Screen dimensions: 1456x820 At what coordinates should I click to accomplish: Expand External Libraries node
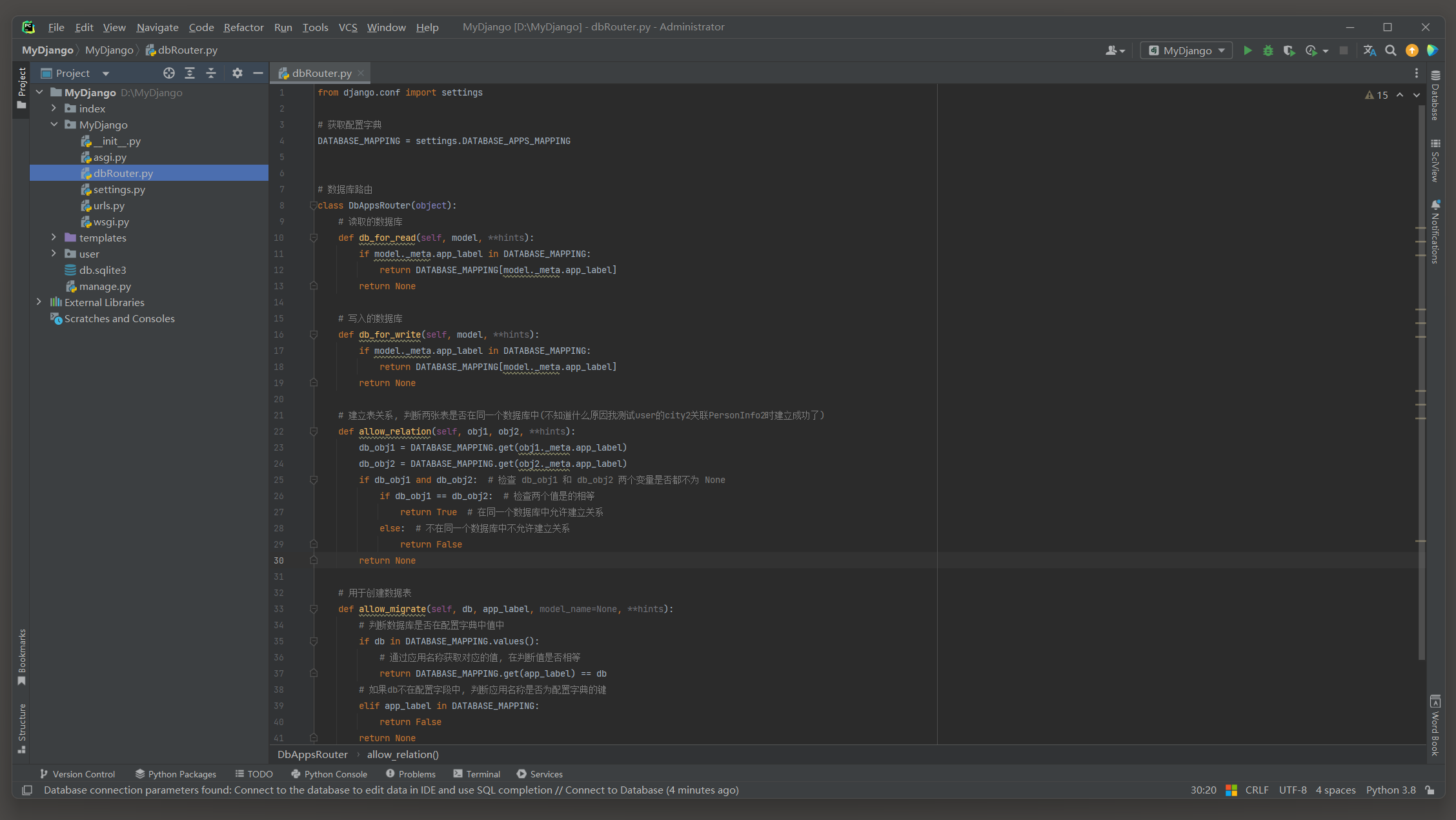[x=39, y=302]
